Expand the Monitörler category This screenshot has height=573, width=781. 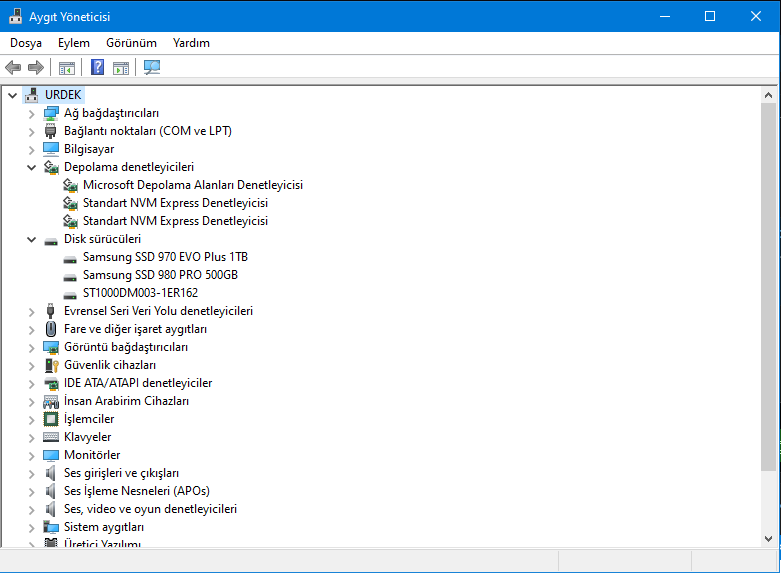[31, 455]
